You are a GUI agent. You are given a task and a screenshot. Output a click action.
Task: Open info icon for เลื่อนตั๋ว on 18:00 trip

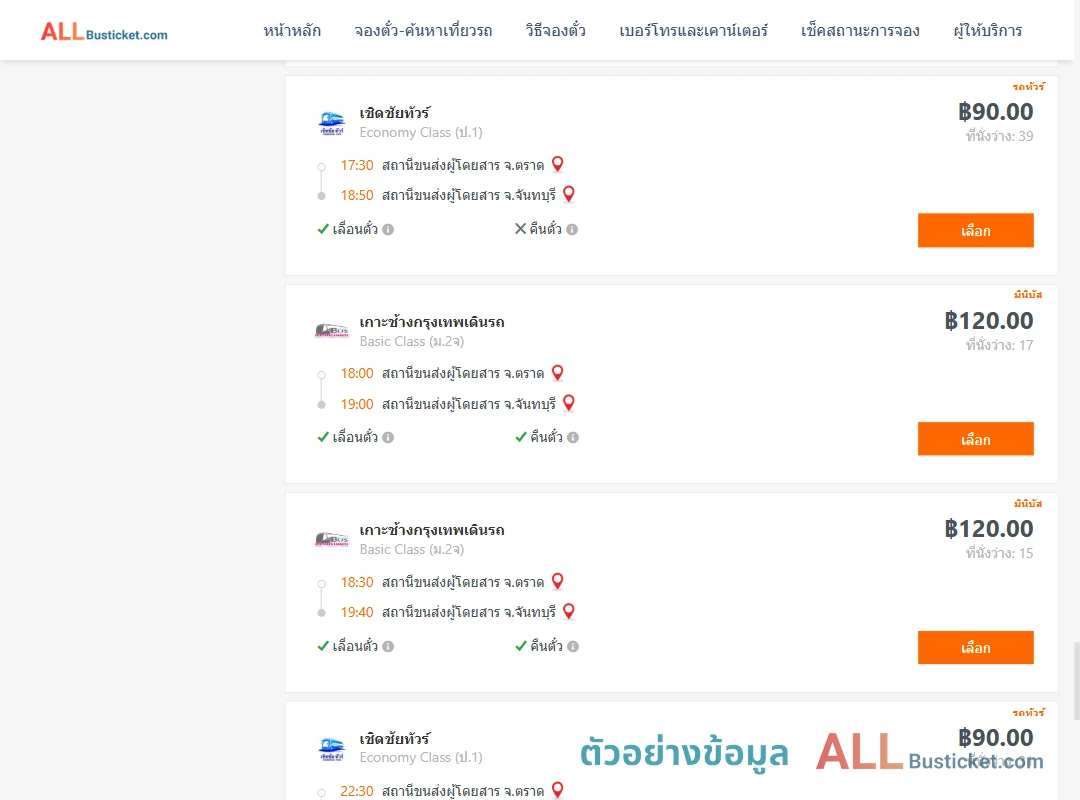(388, 438)
